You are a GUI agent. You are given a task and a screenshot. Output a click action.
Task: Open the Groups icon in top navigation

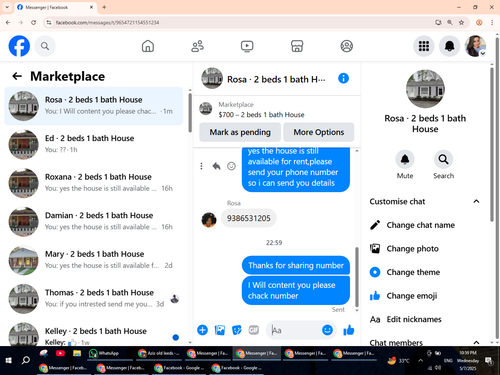point(347,46)
